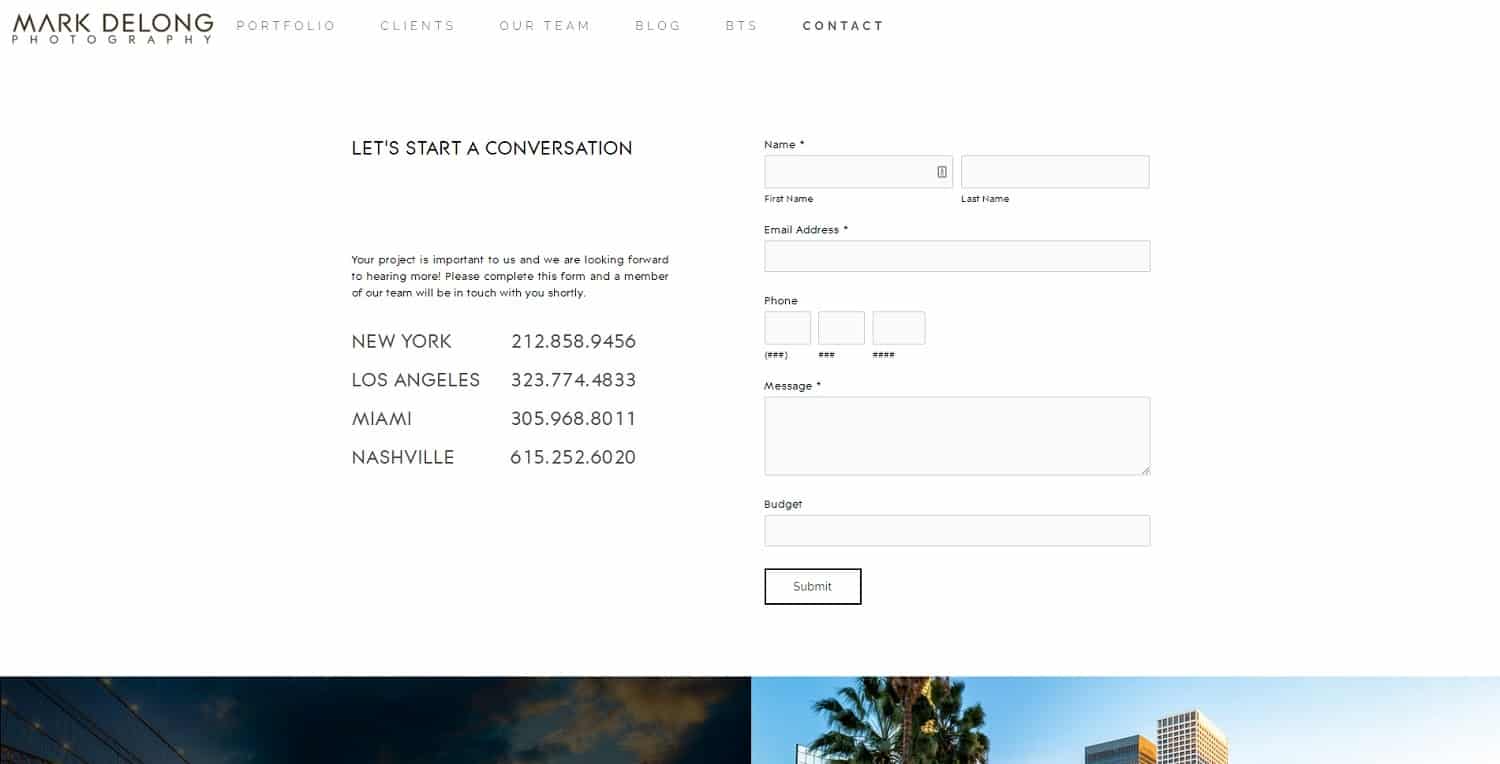Image resolution: width=1500 pixels, height=764 pixels.
Task: Grab the Message box resize handle
Action: pos(1145,470)
